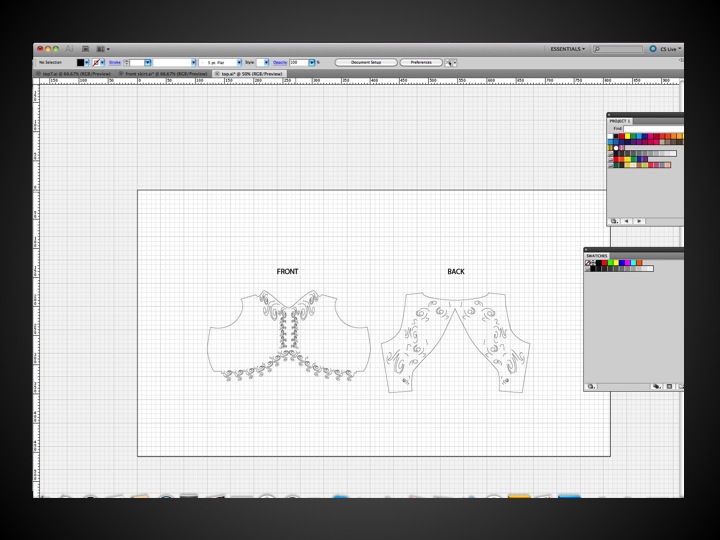Select grays color group folder in SWATCHES panel
720x540 pixels.
coord(587,269)
